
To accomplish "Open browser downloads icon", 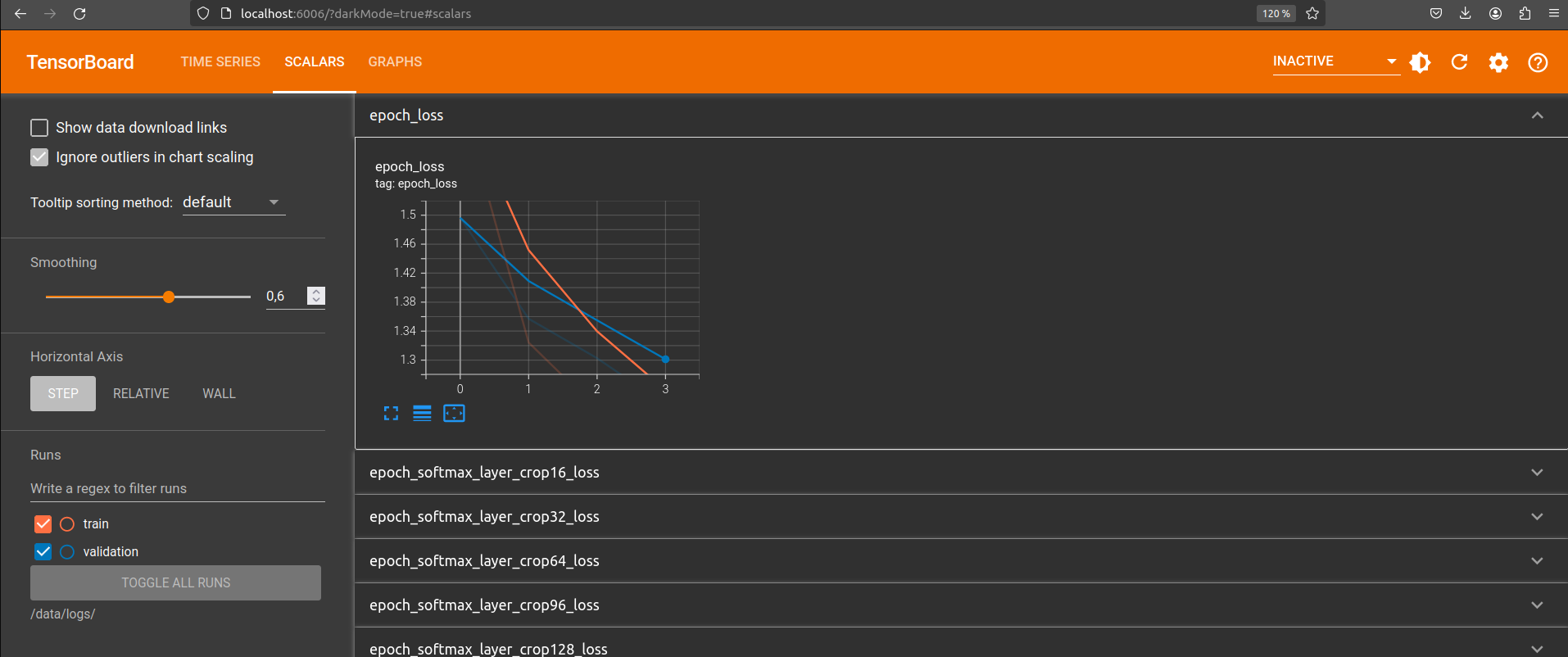I will [1466, 13].
